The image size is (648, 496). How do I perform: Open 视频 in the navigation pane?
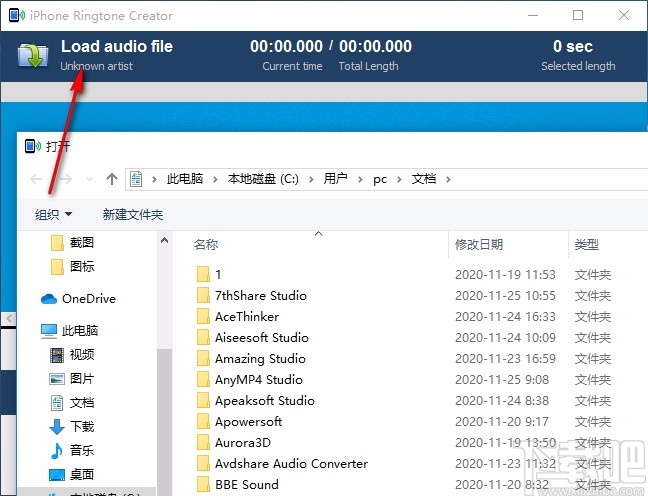(72, 355)
